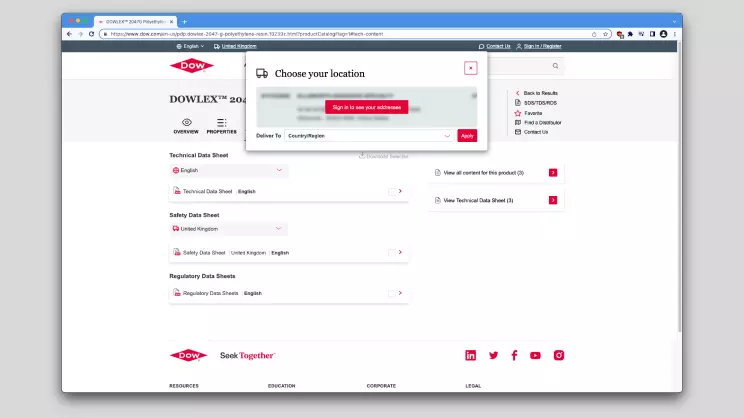Viewport: 744px width, 418px height.
Task: Click Find a Distributor
Action: [x=538, y=122]
